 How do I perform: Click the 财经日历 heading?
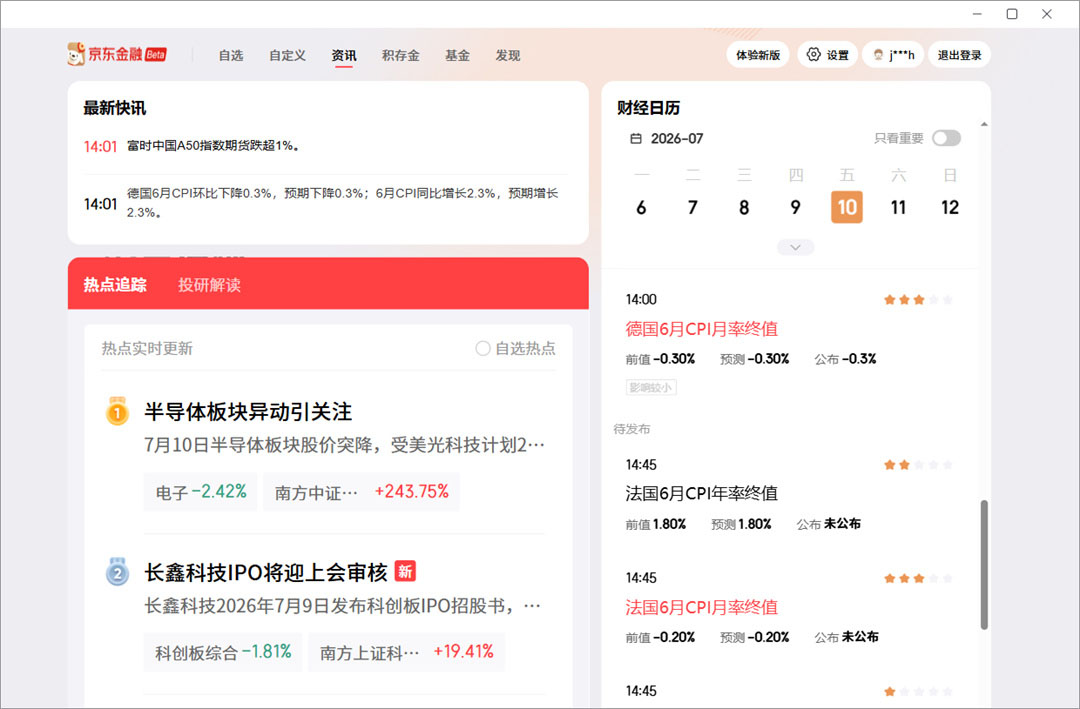pyautogui.click(x=648, y=108)
